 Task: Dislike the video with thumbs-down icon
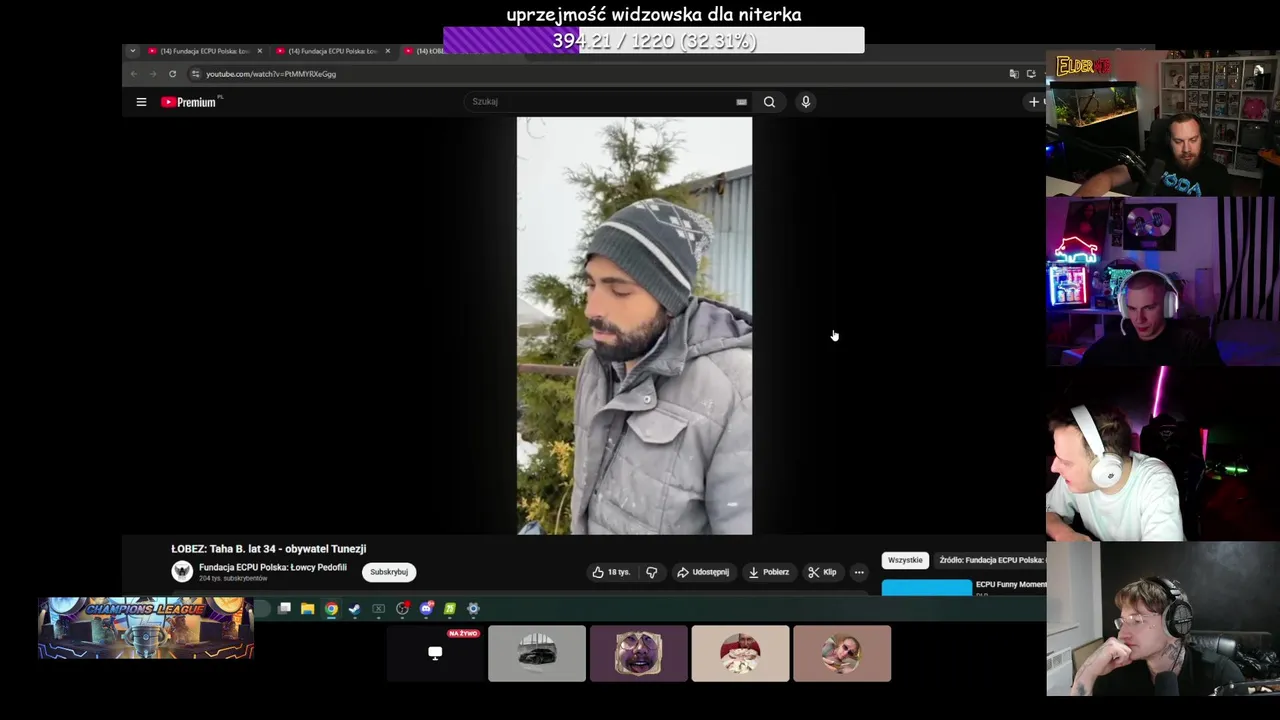651,572
